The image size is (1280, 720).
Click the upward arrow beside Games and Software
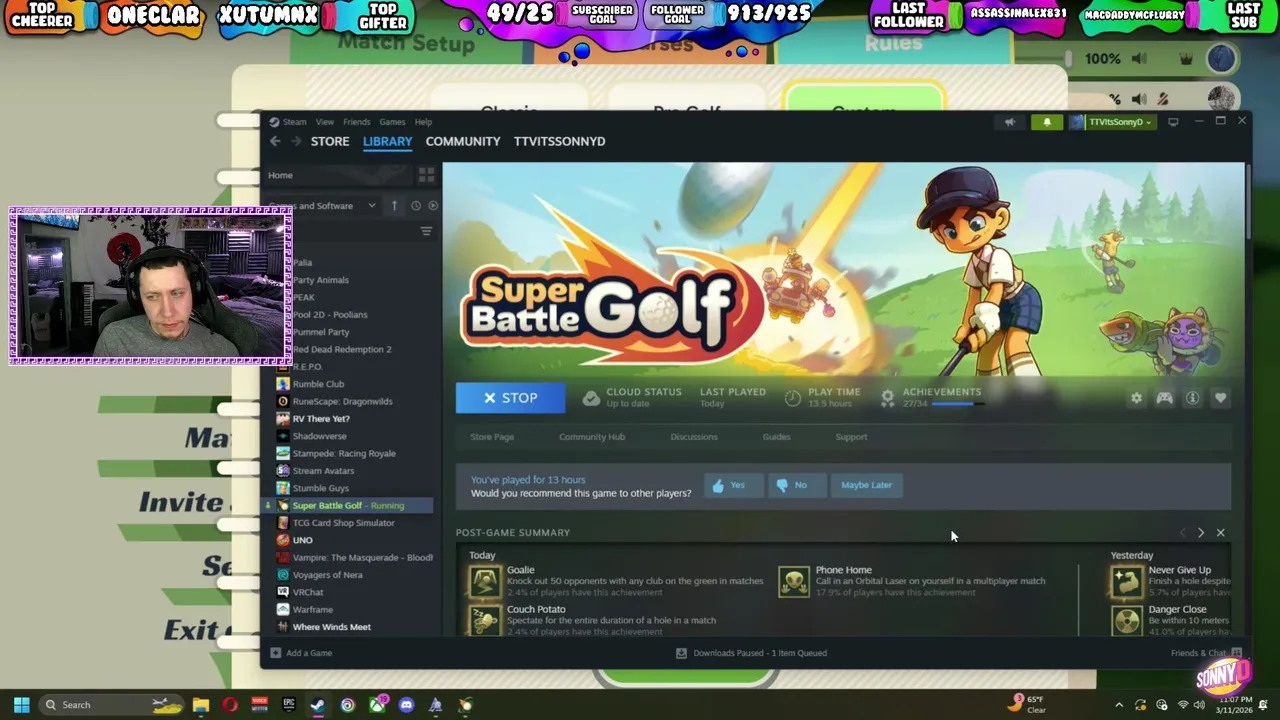click(x=394, y=206)
